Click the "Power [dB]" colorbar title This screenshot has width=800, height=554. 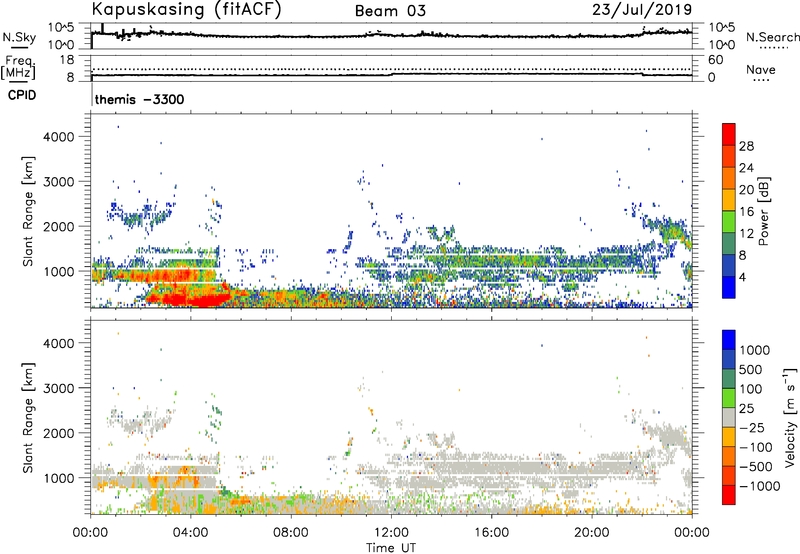click(763, 211)
